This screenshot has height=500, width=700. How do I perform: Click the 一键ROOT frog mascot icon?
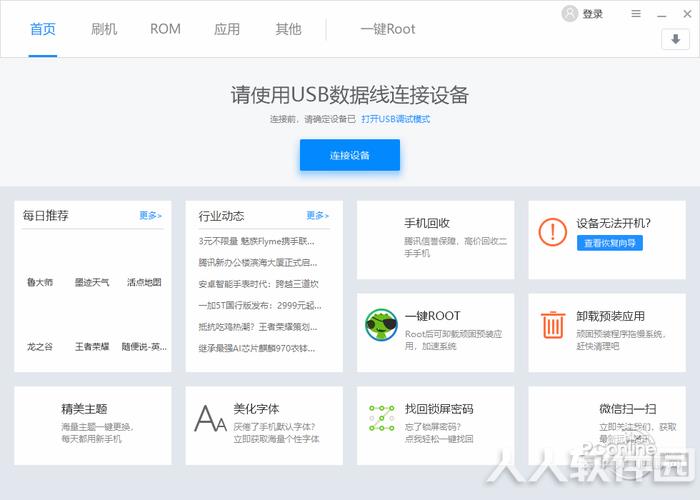pos(381,325)
